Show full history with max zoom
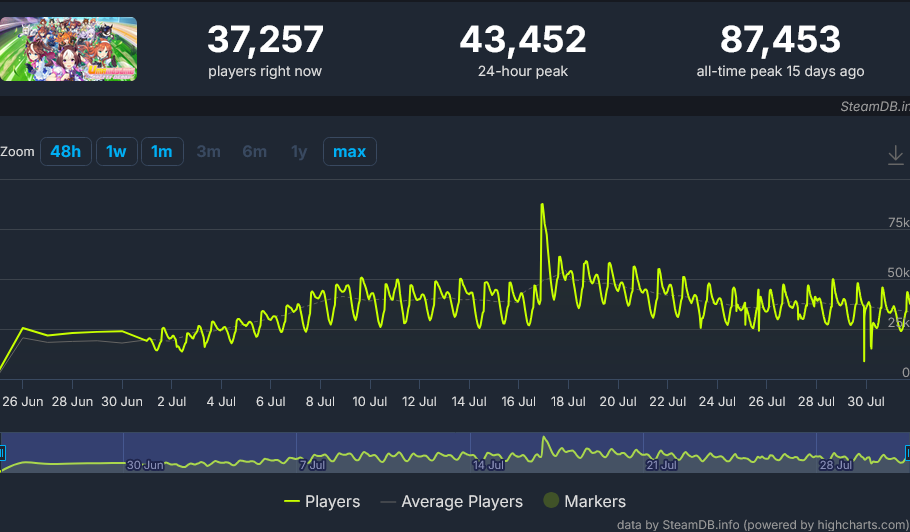The width and height of the screenshot is (910, 532). click(x=349, y=152)
